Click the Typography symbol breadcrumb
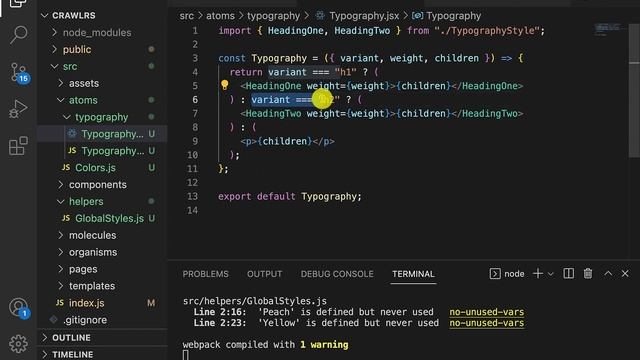Screen dimensions: 640x360 click(446, 16)
